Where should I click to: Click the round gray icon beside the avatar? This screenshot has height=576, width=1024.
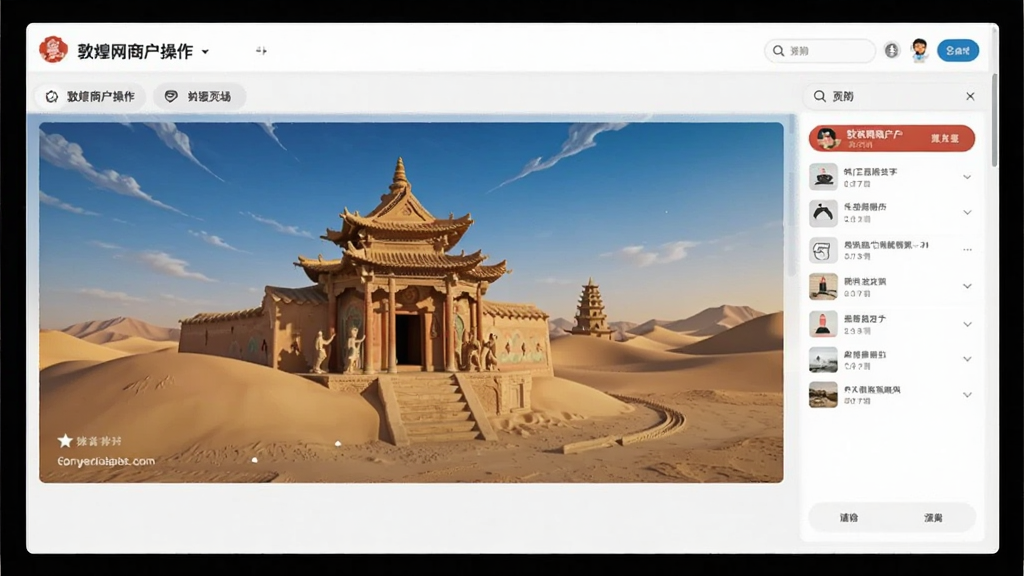[x=891, y=50]
